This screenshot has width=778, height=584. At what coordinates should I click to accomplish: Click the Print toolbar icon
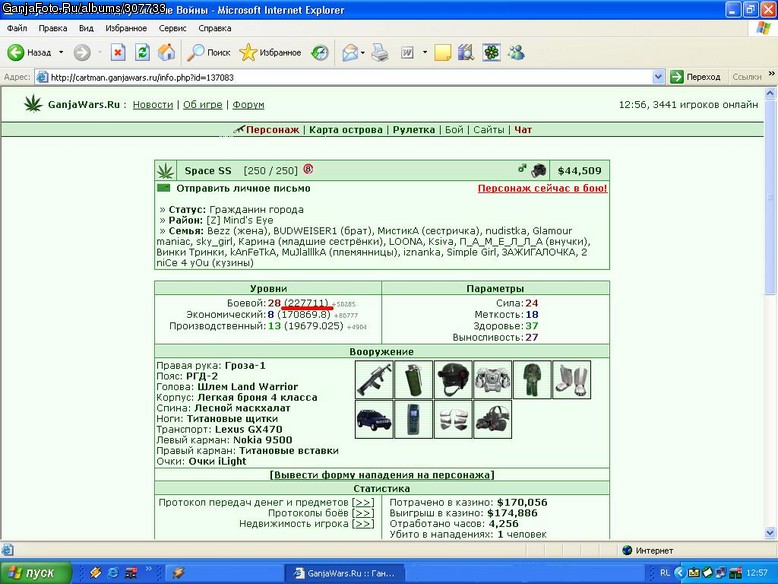[380, 53]
